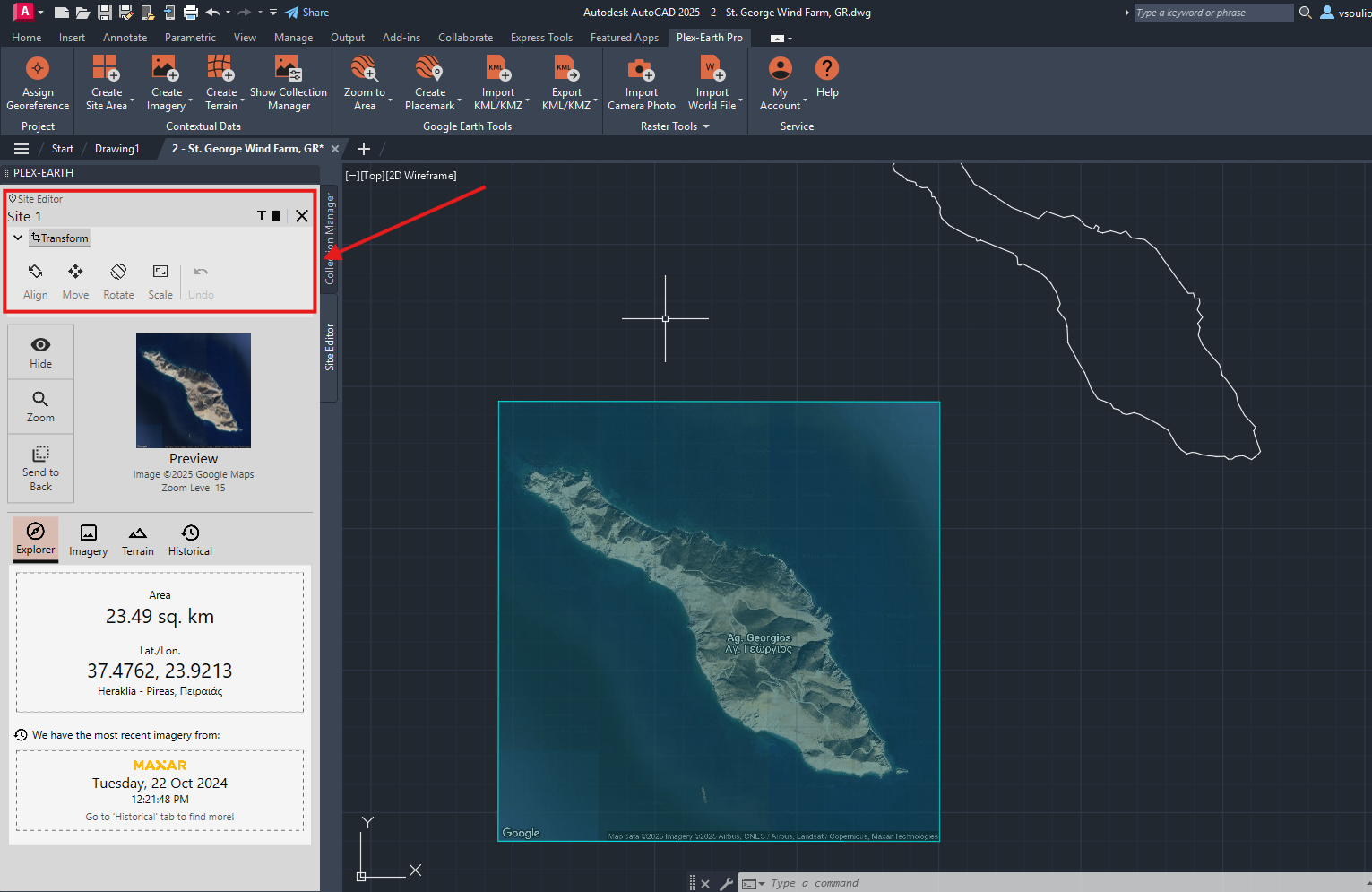The image size is (1372, 892).
Task: Switch to Terrain tab in site panel
Action: point(138,541)
